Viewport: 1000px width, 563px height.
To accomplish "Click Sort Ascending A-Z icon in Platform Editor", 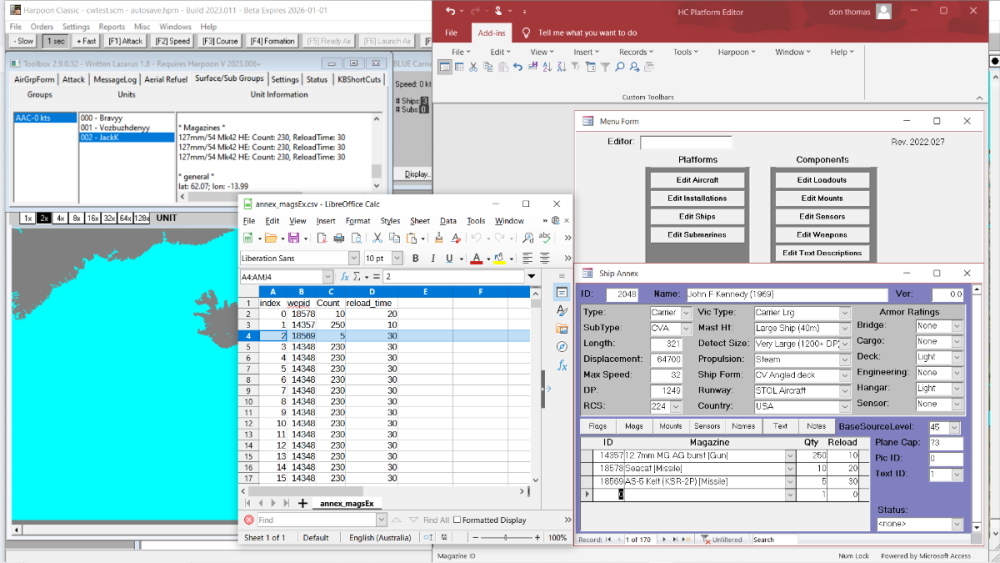I will (x=547, y=67).
